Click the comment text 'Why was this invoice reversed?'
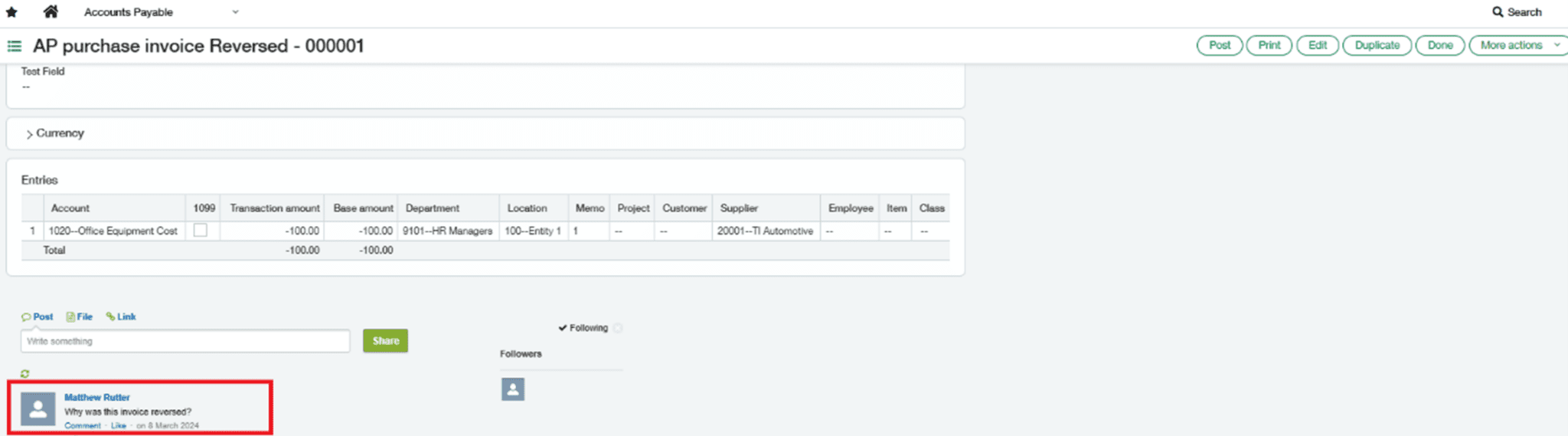Image resolution: width=1568 pixels, height=436 pixels. click(x=128, y=411)
